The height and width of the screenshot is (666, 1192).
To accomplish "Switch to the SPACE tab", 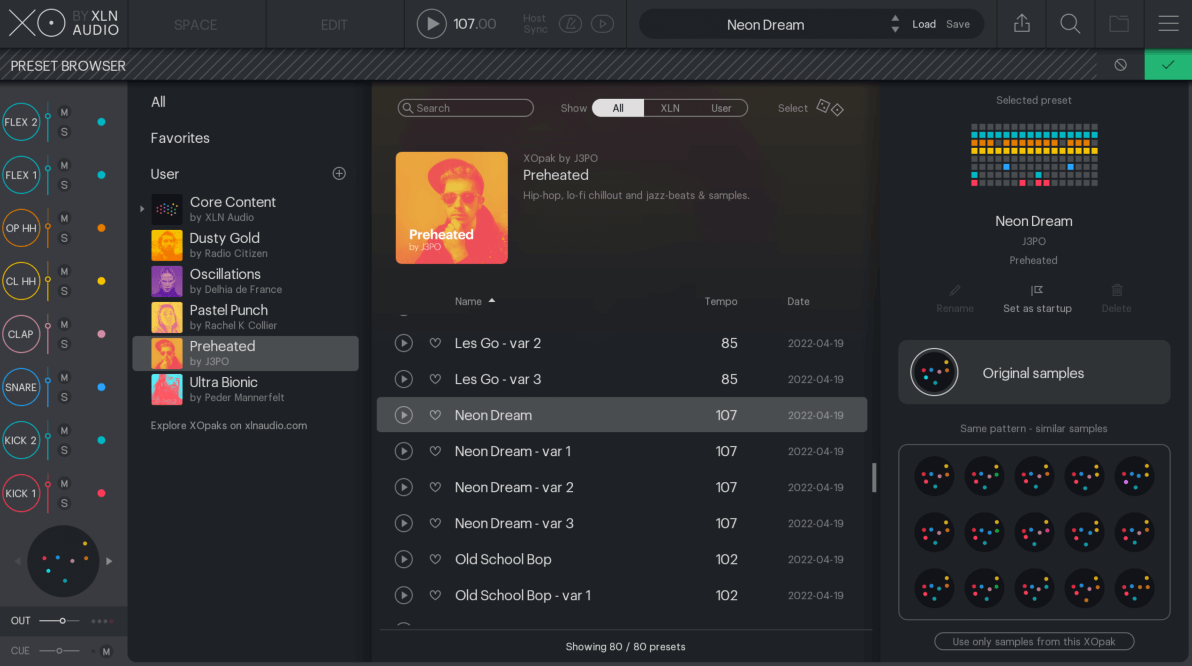I will (x=195, y=24).
